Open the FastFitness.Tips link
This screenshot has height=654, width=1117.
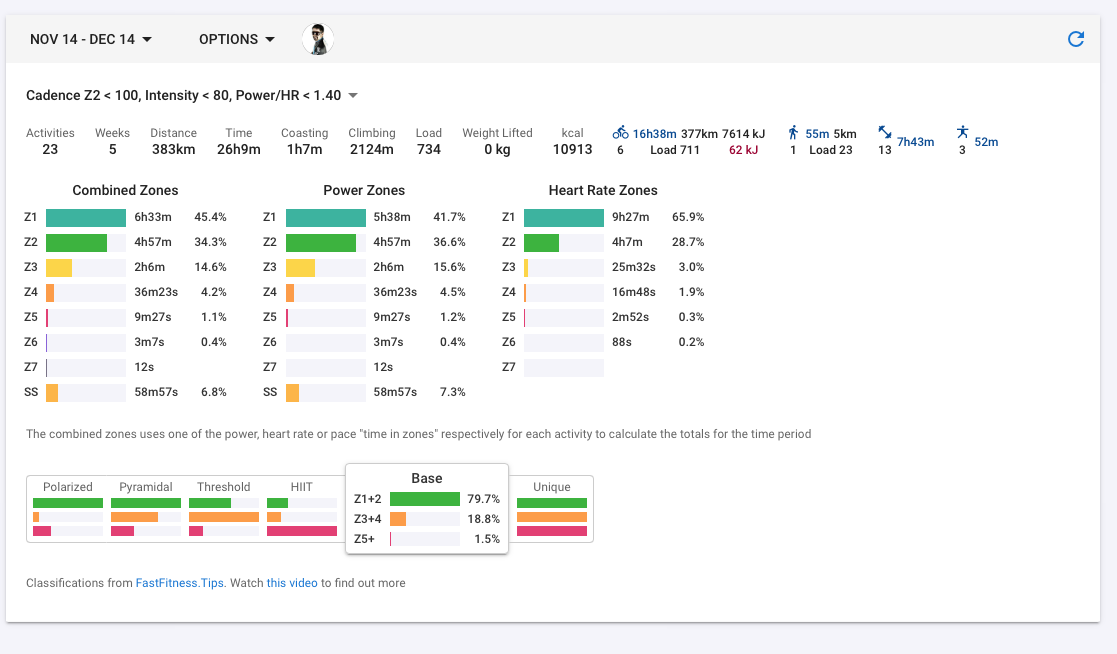(180, 583)
